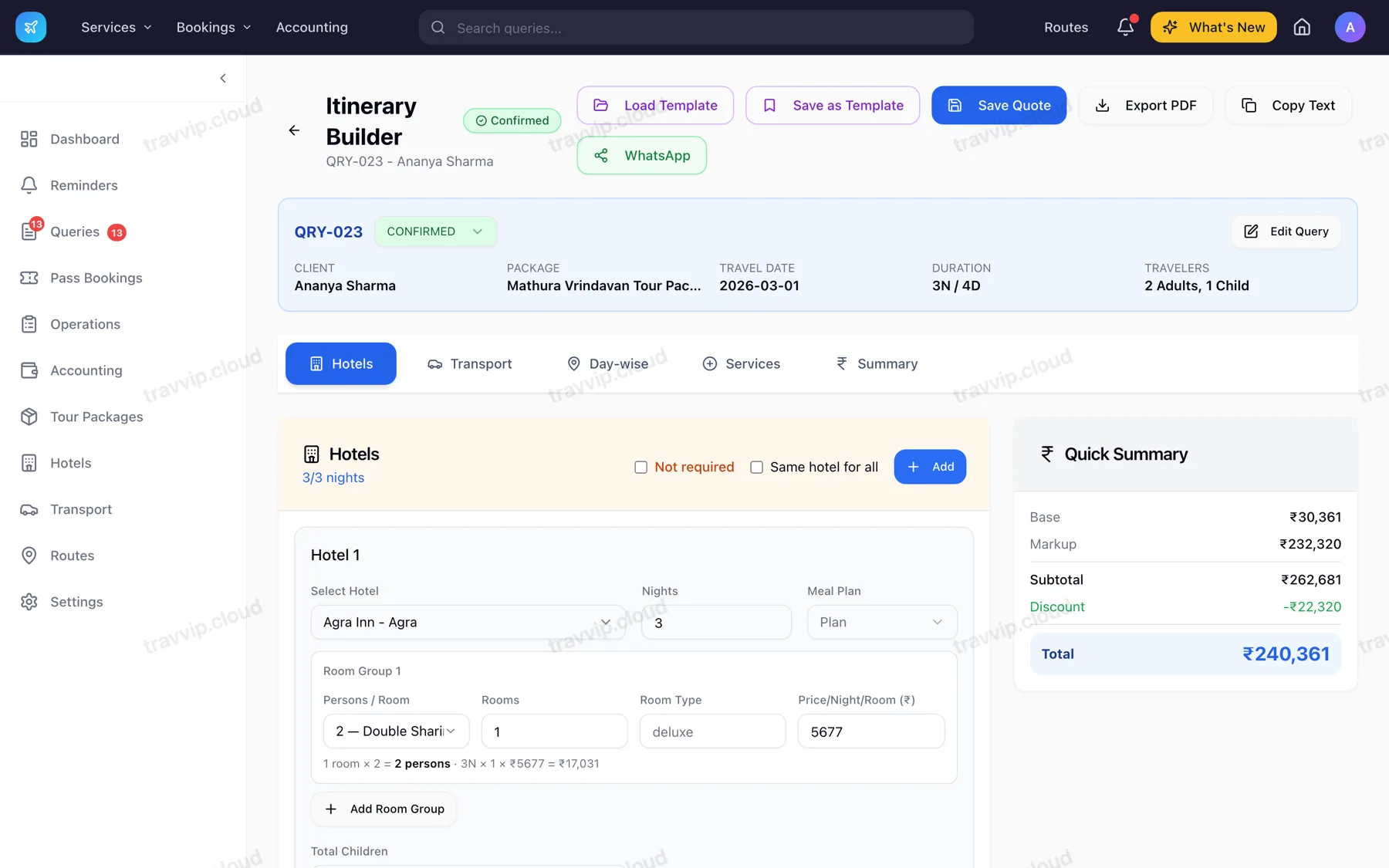Go back using the arrow beside Itinerary Builder
The height and width of the screenshot is (868, 1389).
294,130
